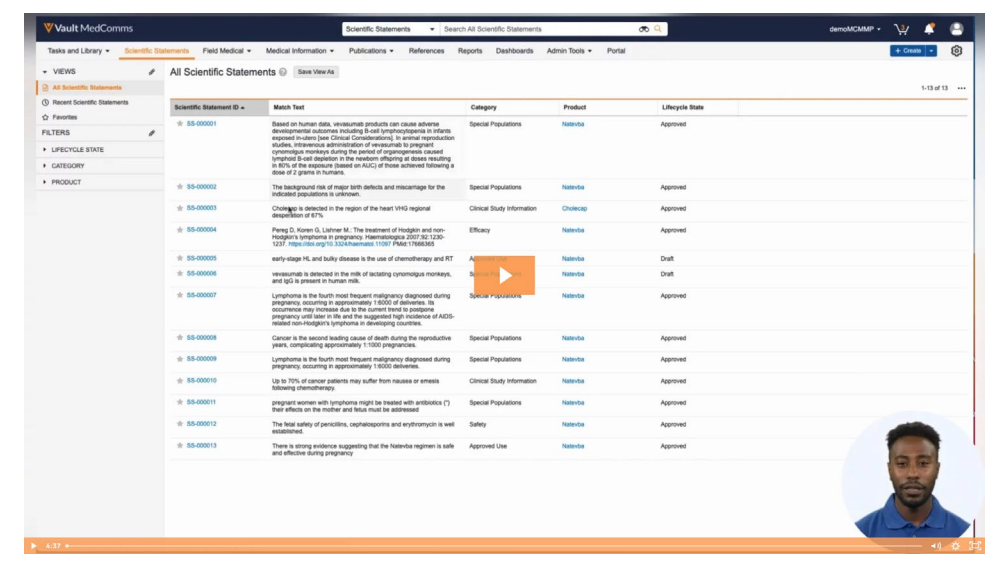Favorite statement SS-000010 with its star
This screenshot has width=1000, height=572.
tap(180, 381)
